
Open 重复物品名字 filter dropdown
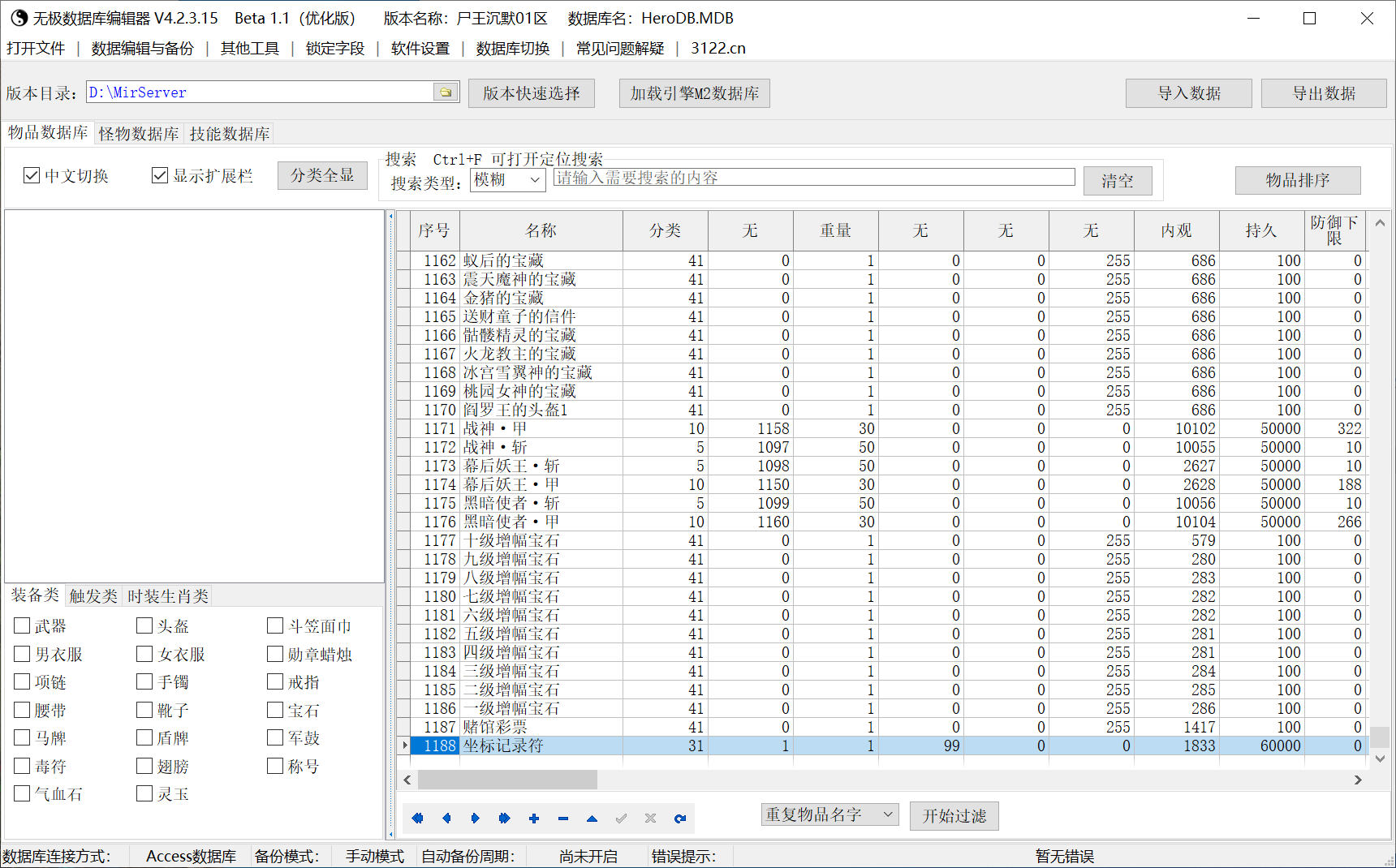830,814
